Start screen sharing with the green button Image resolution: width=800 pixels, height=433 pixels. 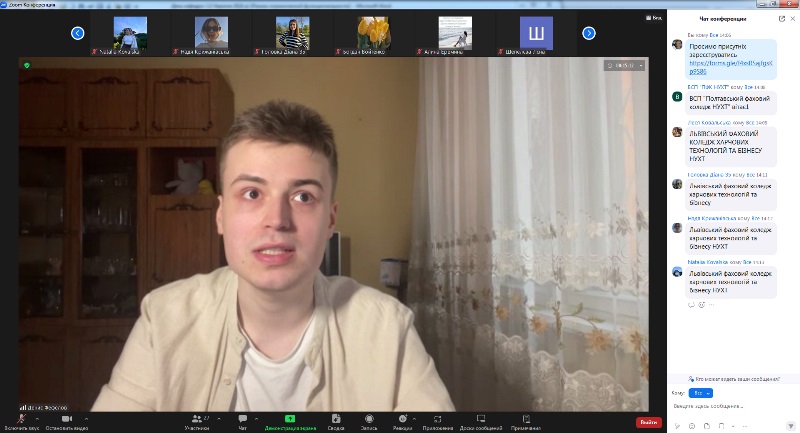[290, 421]
